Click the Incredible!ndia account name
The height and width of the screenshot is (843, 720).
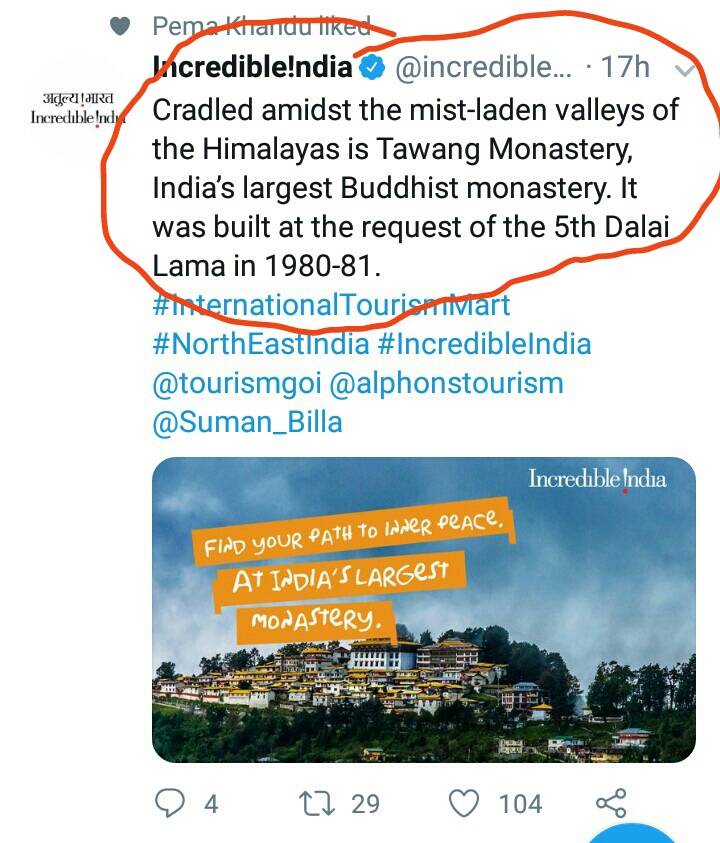point(252,67)
